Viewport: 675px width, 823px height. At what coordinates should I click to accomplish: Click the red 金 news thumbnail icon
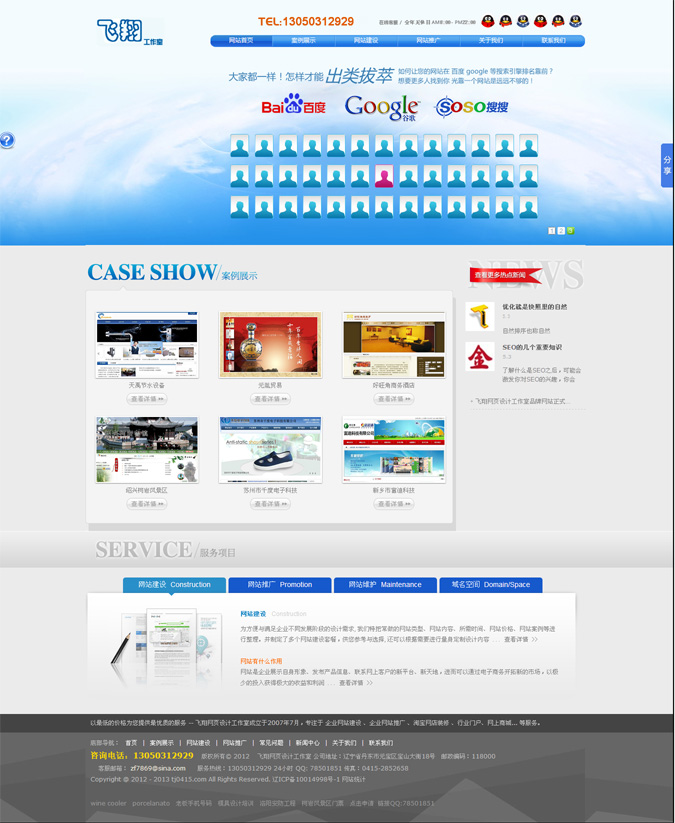[480, 357]
